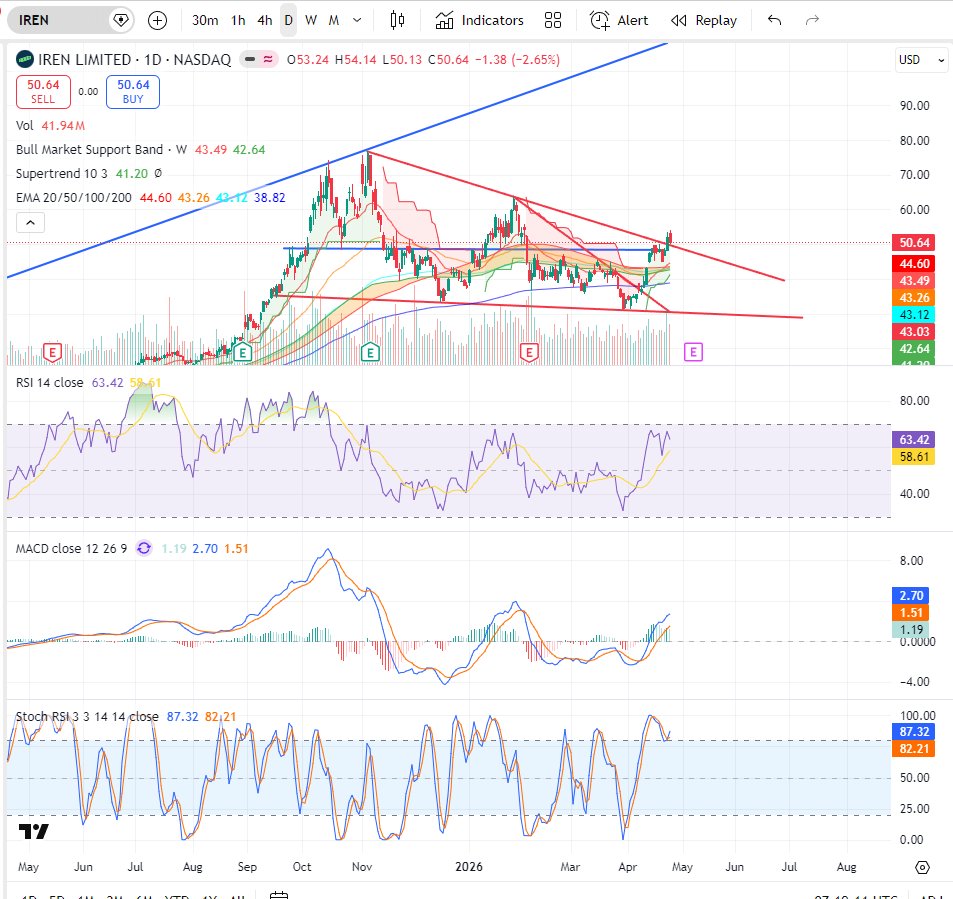Create an Alert
Viewport: 953px width, 899px height.
point(619,20)
